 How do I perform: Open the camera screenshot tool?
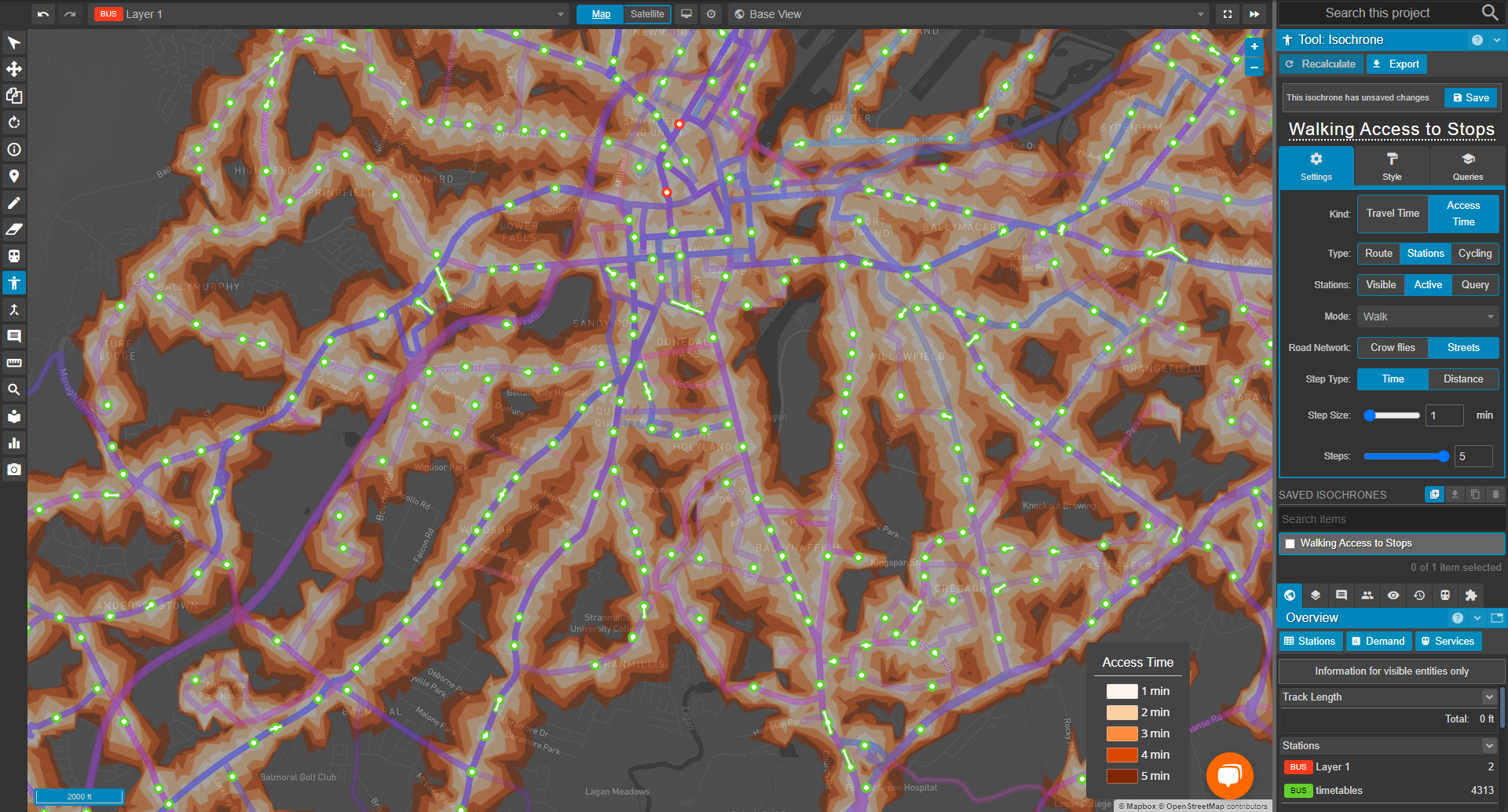(x=14, y=469)
